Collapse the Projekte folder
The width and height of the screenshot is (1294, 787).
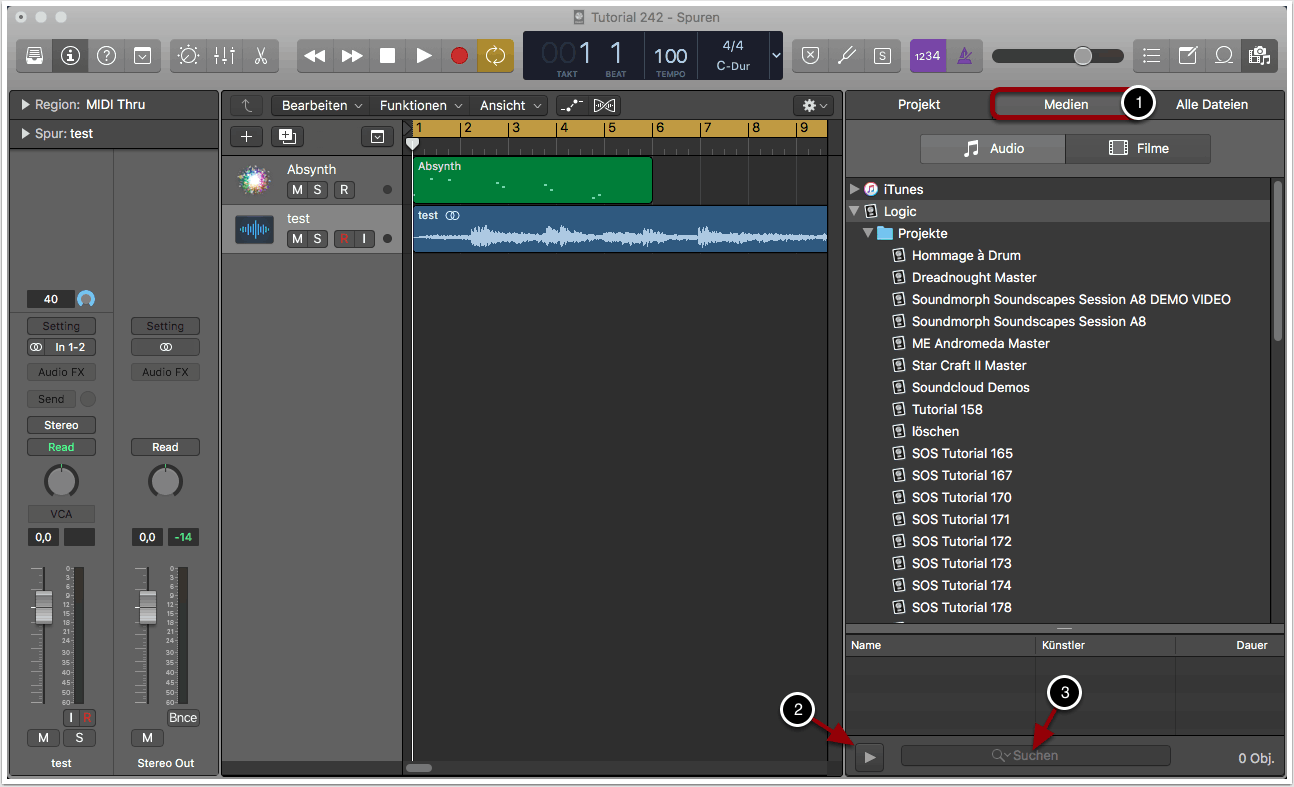pos(868,233)
